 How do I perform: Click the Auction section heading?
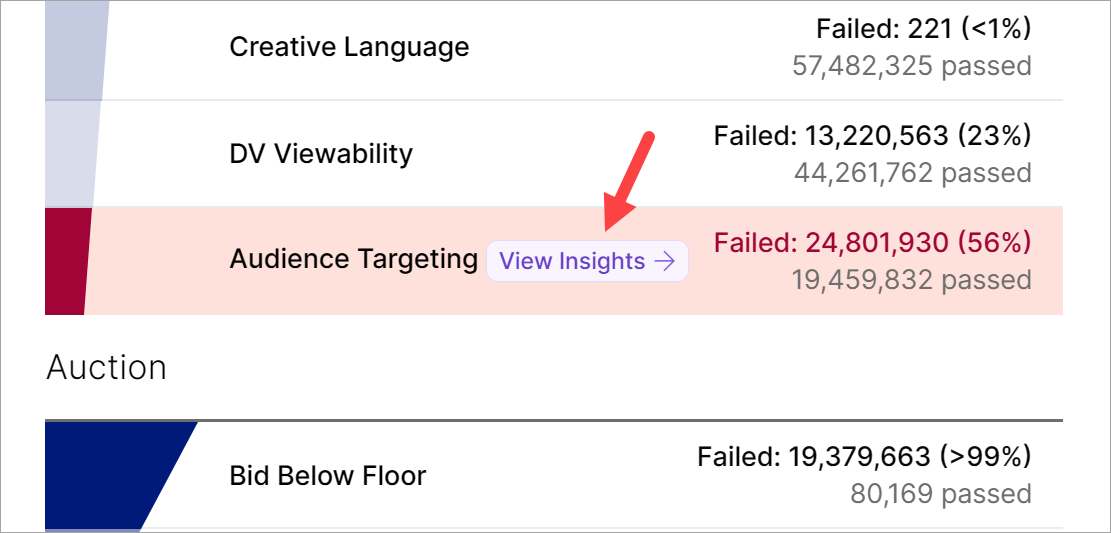pos(106,367)
